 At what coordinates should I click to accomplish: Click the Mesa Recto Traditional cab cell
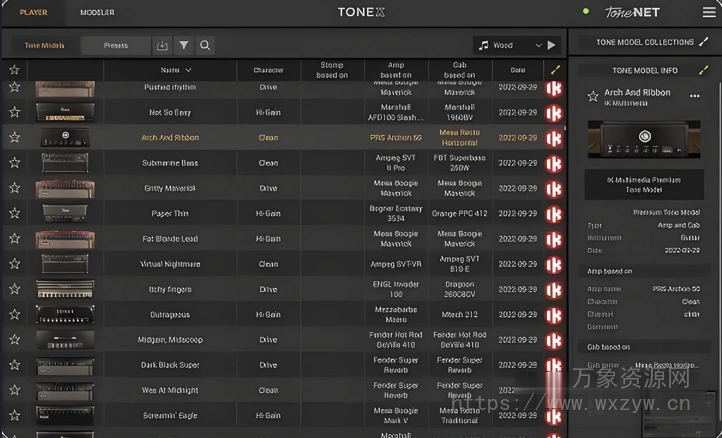point(460,415)
